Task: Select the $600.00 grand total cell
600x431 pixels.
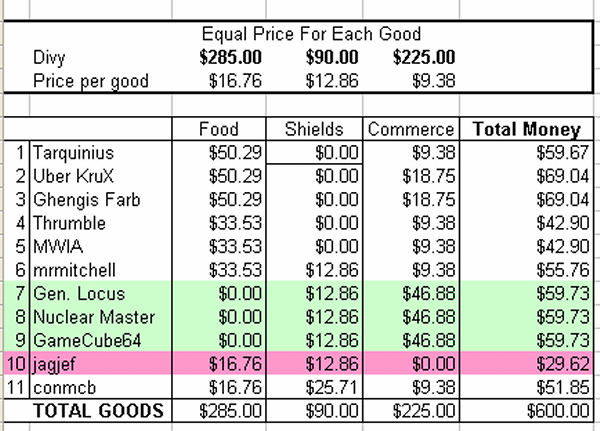Action: [x=527, y=411]
